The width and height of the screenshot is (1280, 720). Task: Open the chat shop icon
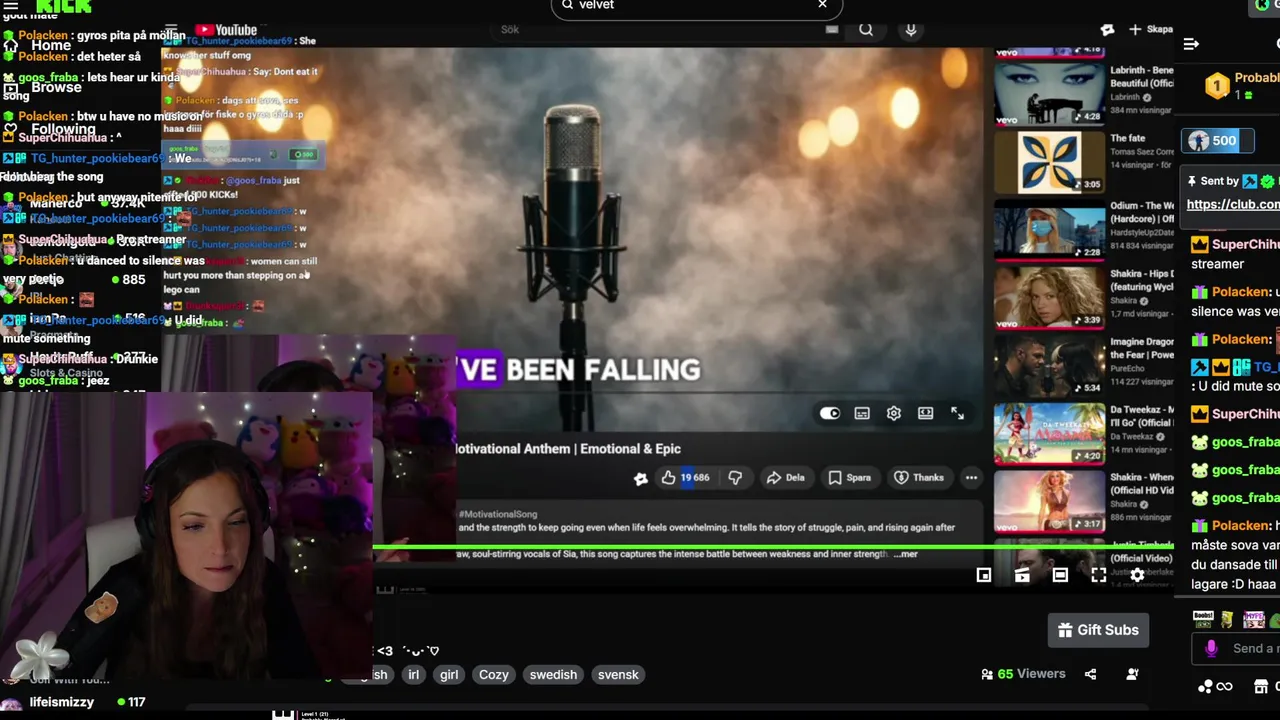1261,687
